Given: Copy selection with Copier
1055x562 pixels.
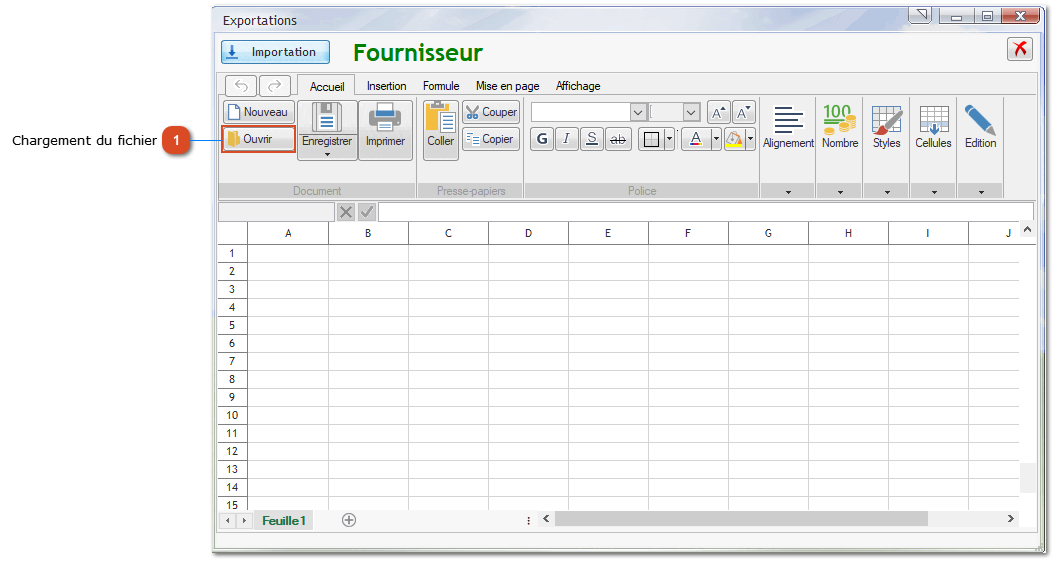Looking at the screenshot, I should 491,139.
